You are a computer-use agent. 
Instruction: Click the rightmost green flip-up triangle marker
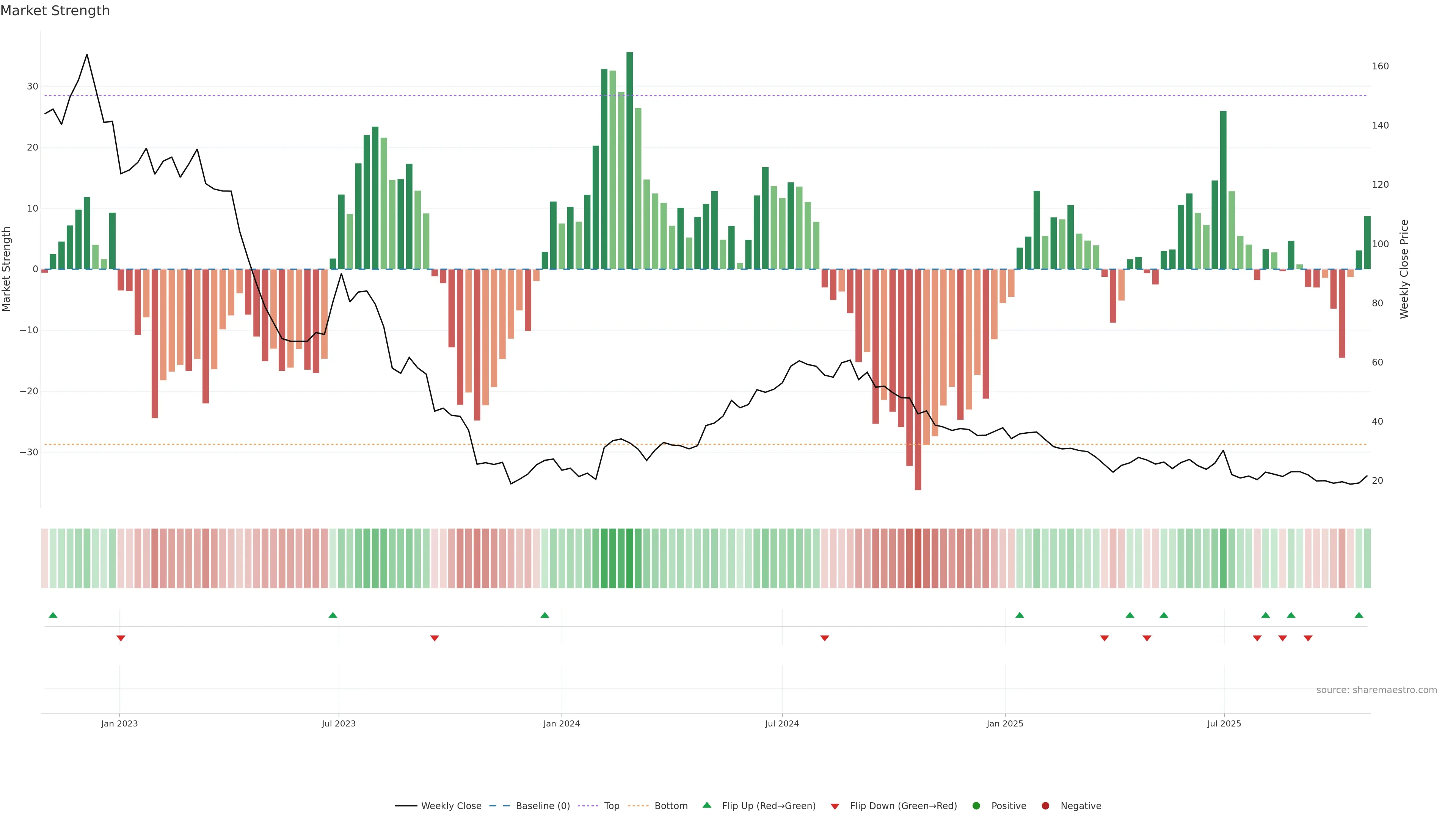1359,615
